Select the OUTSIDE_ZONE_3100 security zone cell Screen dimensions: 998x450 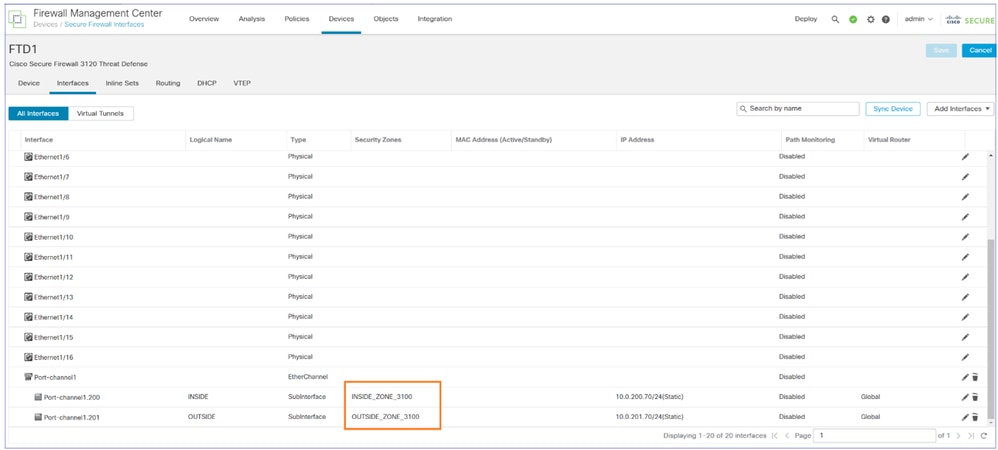(x=386, y=418)
